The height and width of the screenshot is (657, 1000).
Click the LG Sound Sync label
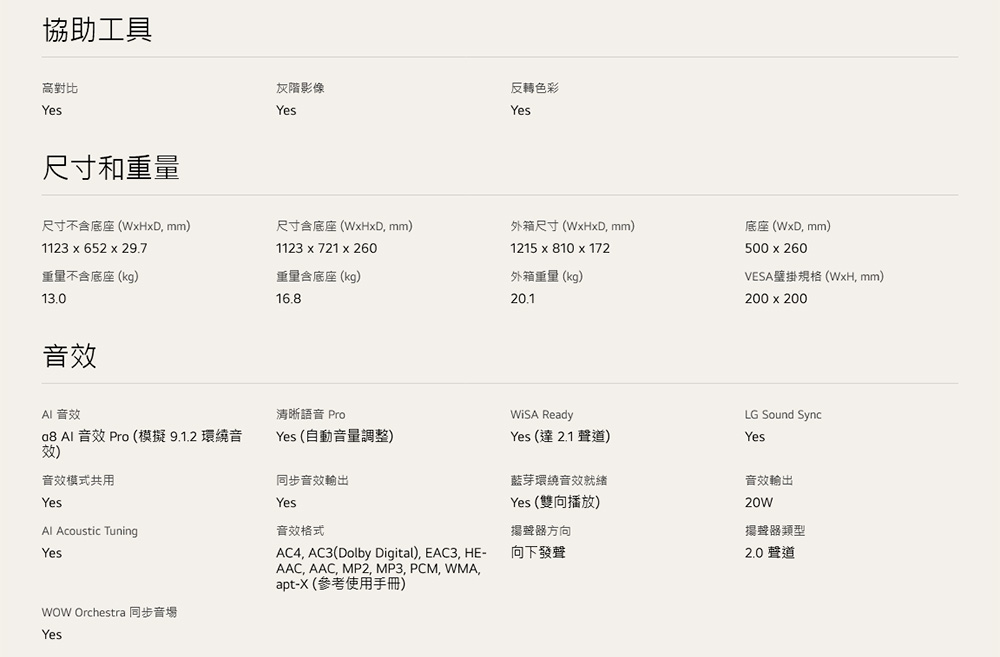[783, 415]
